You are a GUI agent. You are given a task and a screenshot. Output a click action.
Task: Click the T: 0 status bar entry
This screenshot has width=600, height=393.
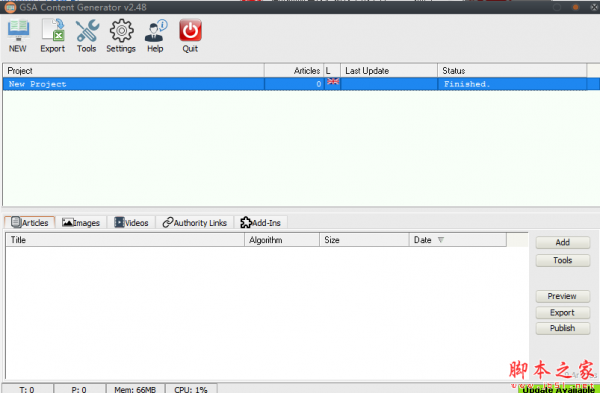coord(27,390)
